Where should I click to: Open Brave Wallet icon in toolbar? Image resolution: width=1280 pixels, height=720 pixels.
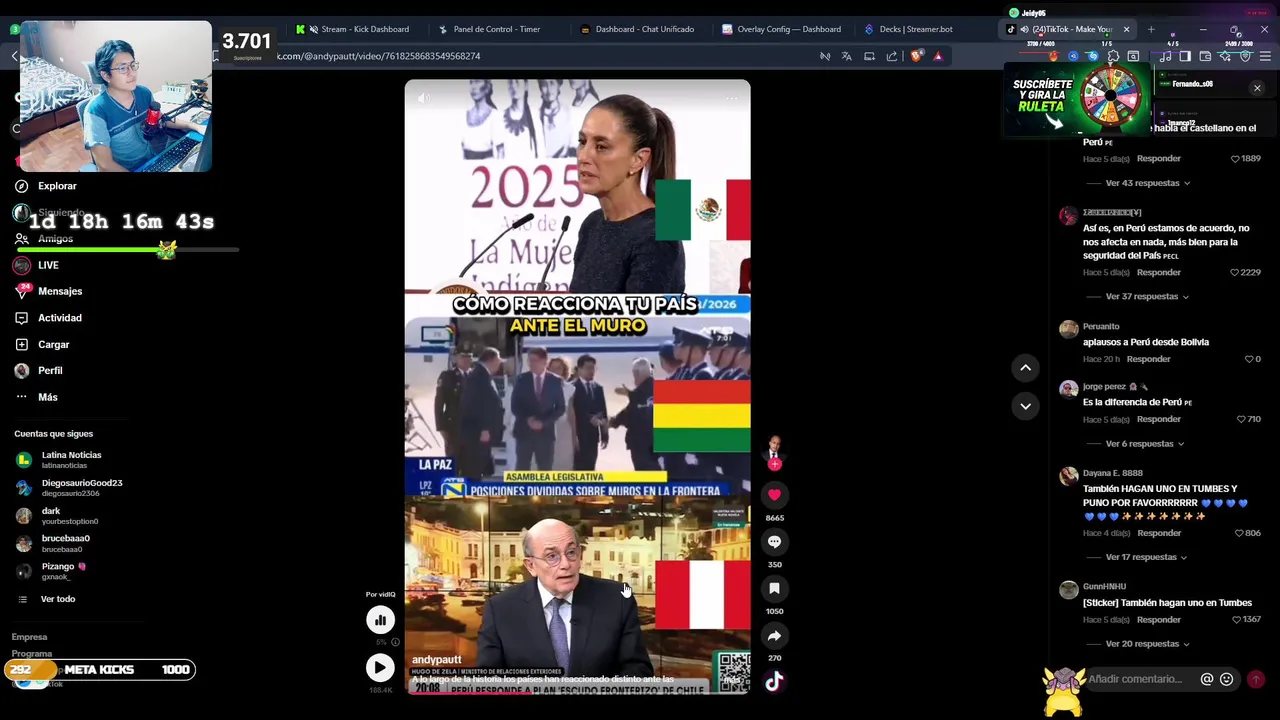click(1205, 57)
